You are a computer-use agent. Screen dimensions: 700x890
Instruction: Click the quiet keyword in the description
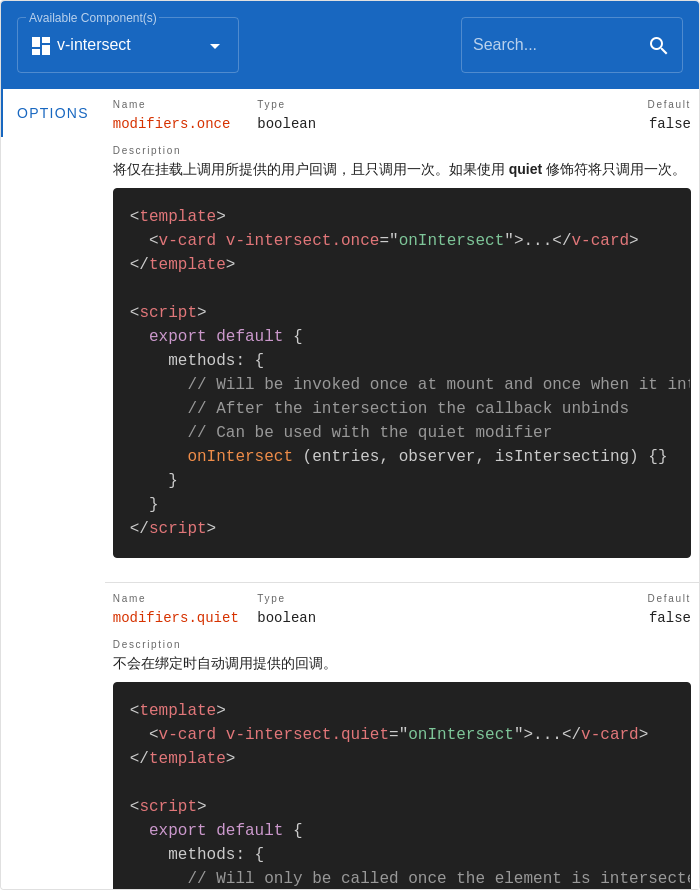pos(525,169)
